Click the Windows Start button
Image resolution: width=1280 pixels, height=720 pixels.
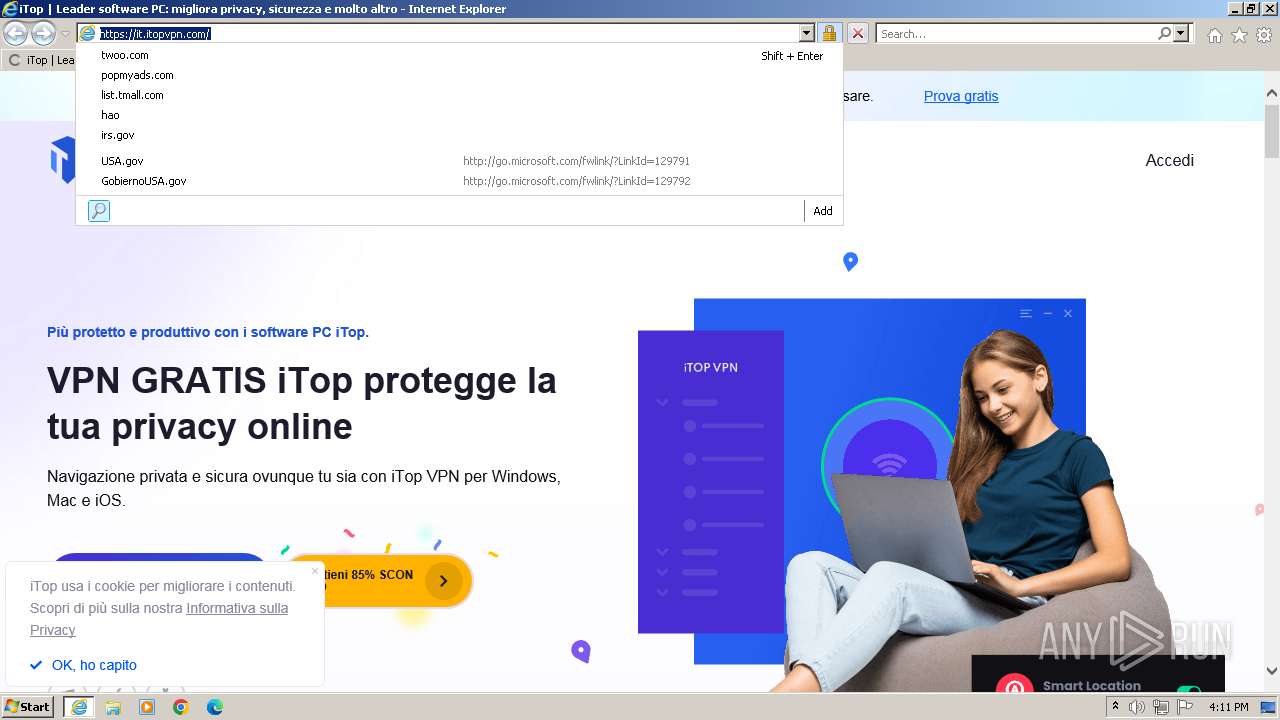pos(28,707)
